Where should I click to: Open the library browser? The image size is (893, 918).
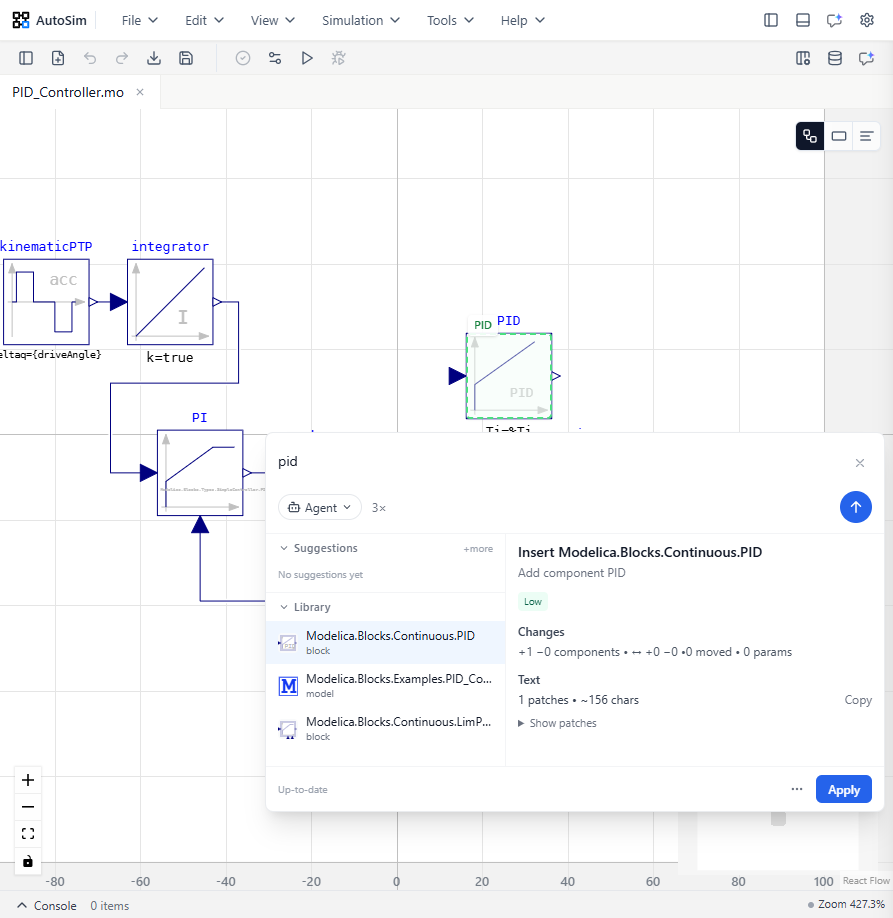834,58
